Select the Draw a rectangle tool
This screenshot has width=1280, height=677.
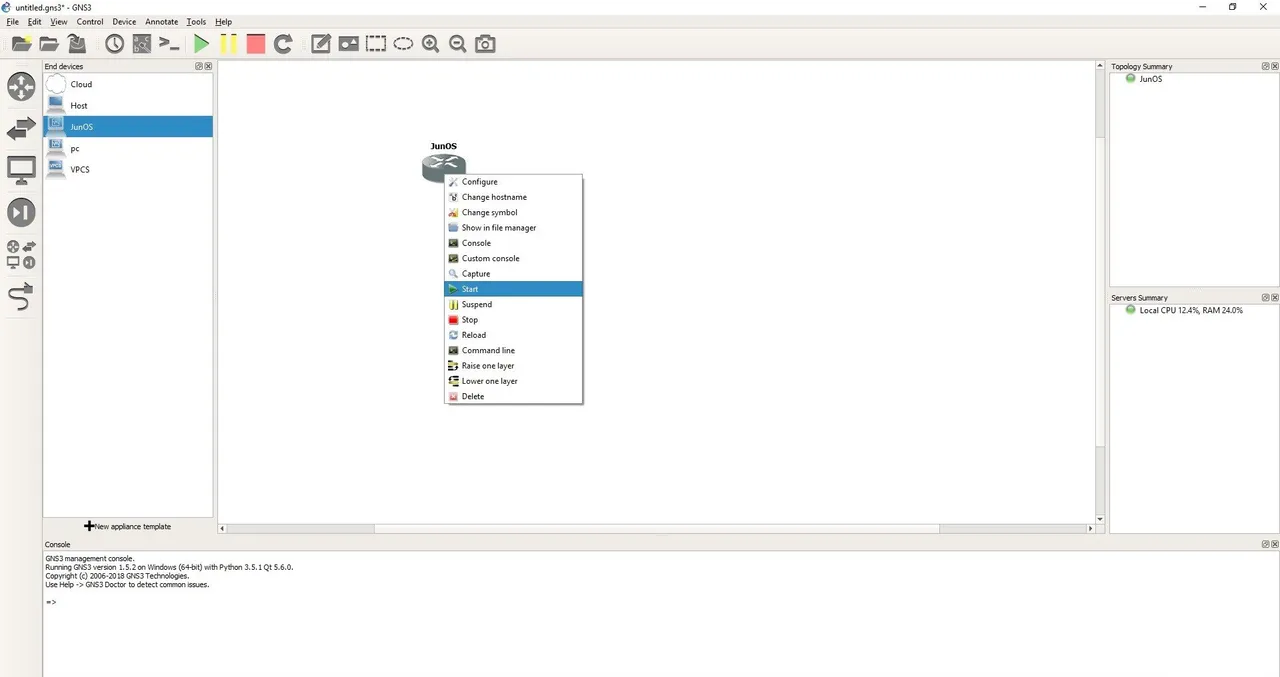(376, 44)
